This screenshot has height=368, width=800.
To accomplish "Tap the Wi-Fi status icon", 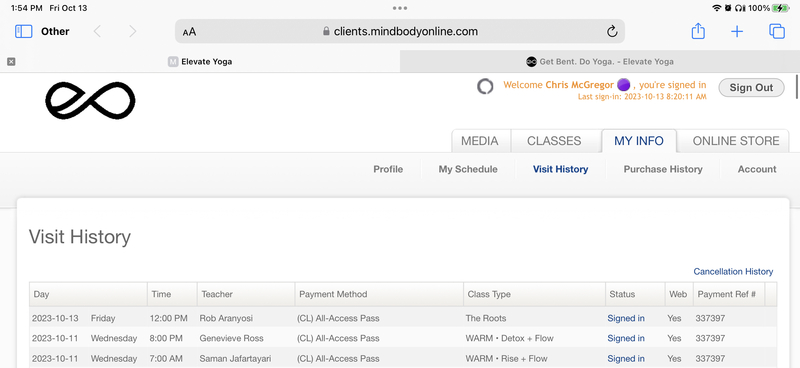I will tap(717, 8).
